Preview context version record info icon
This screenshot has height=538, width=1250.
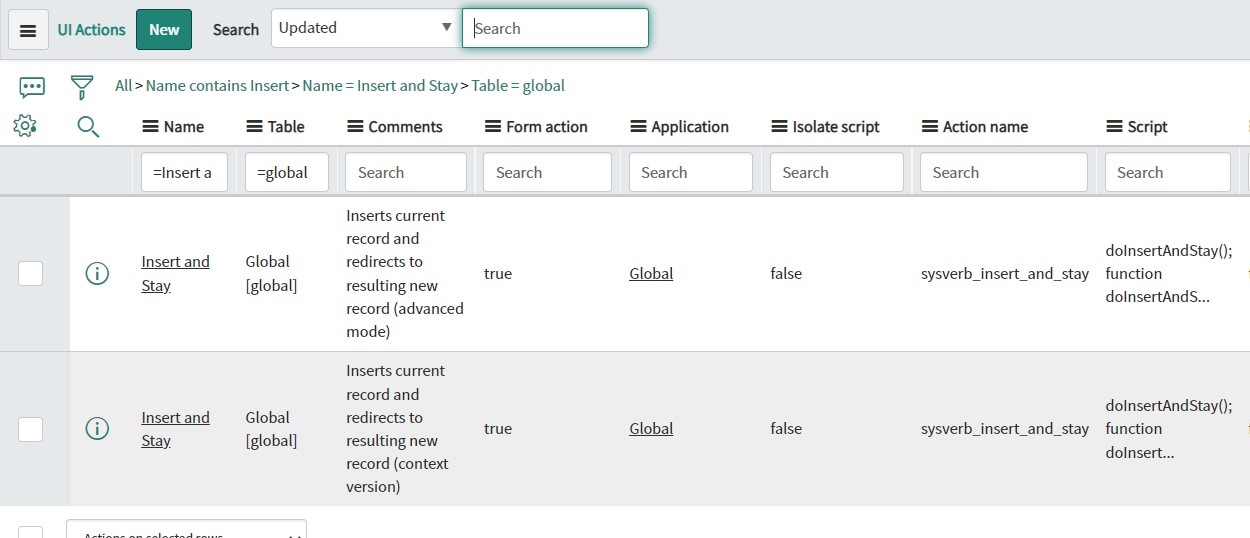pos(97,428)
